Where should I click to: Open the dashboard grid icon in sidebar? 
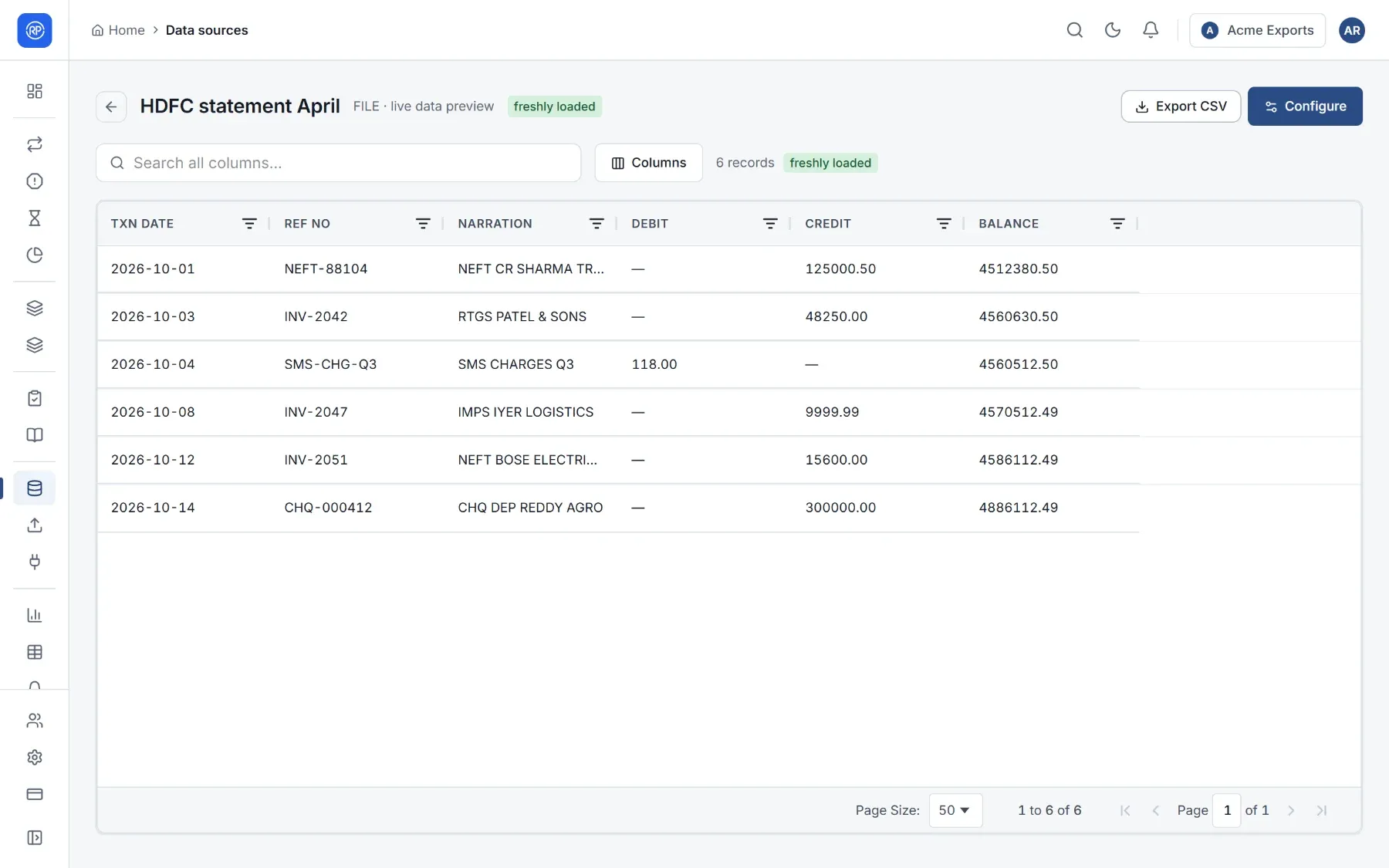pos(35,91)
